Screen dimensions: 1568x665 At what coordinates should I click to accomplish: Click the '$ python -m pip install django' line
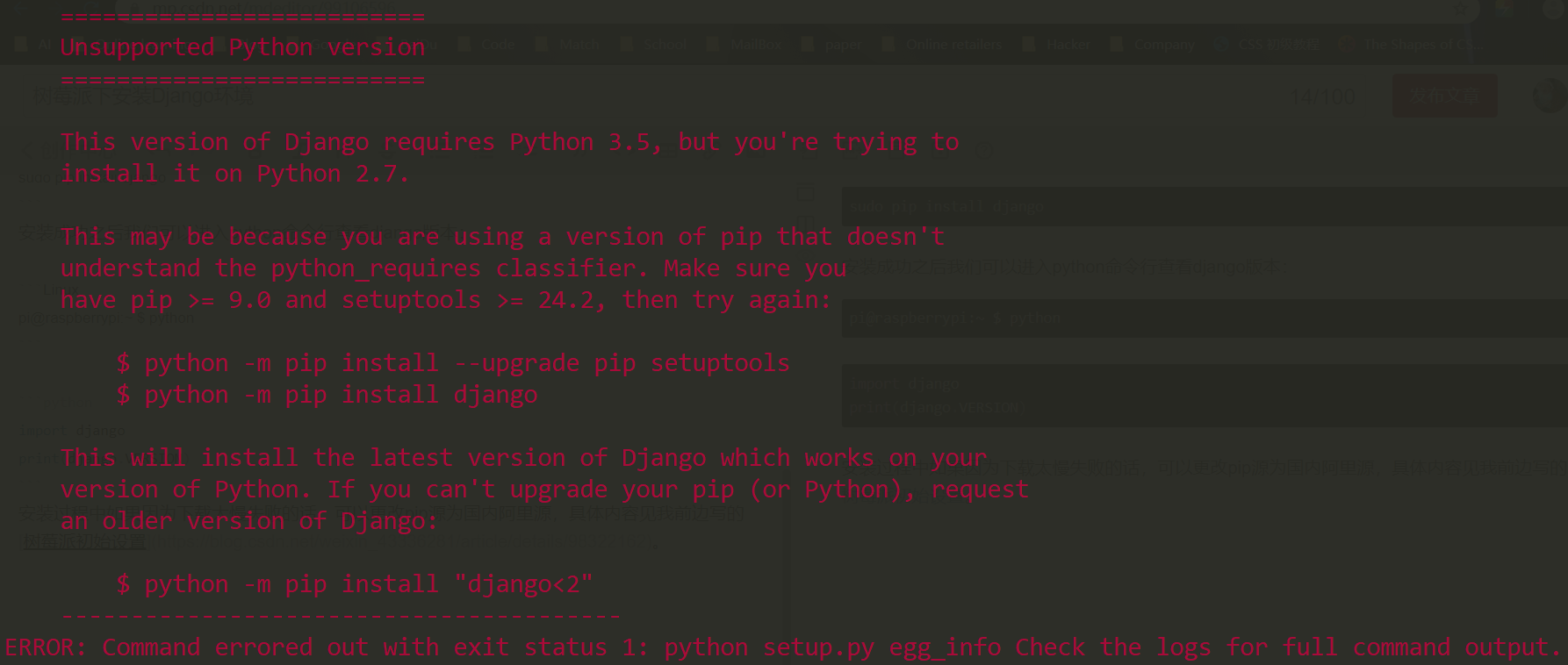pyautogui.click(x=327, y=395)
